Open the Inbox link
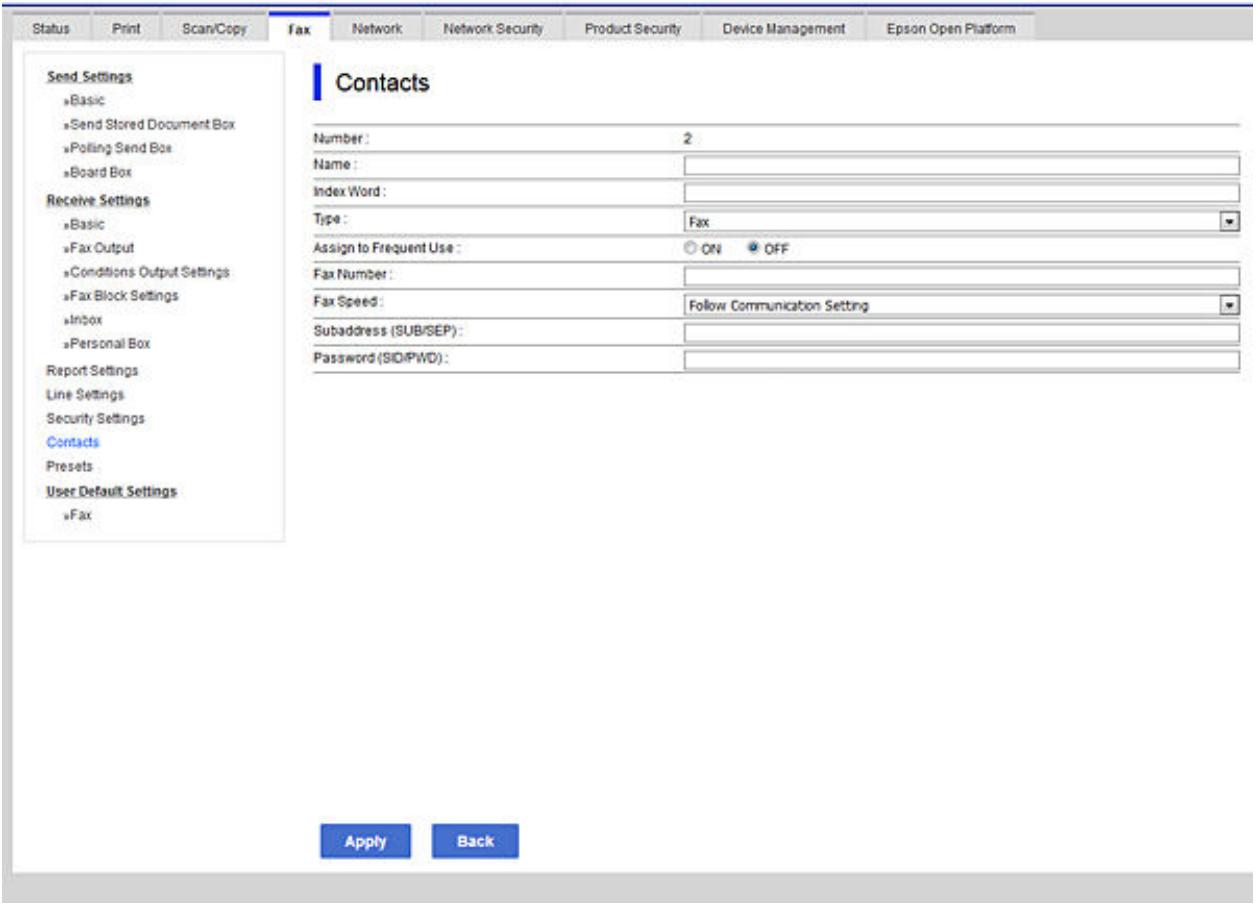This screenshot has height=906, width=1257. 84,319
